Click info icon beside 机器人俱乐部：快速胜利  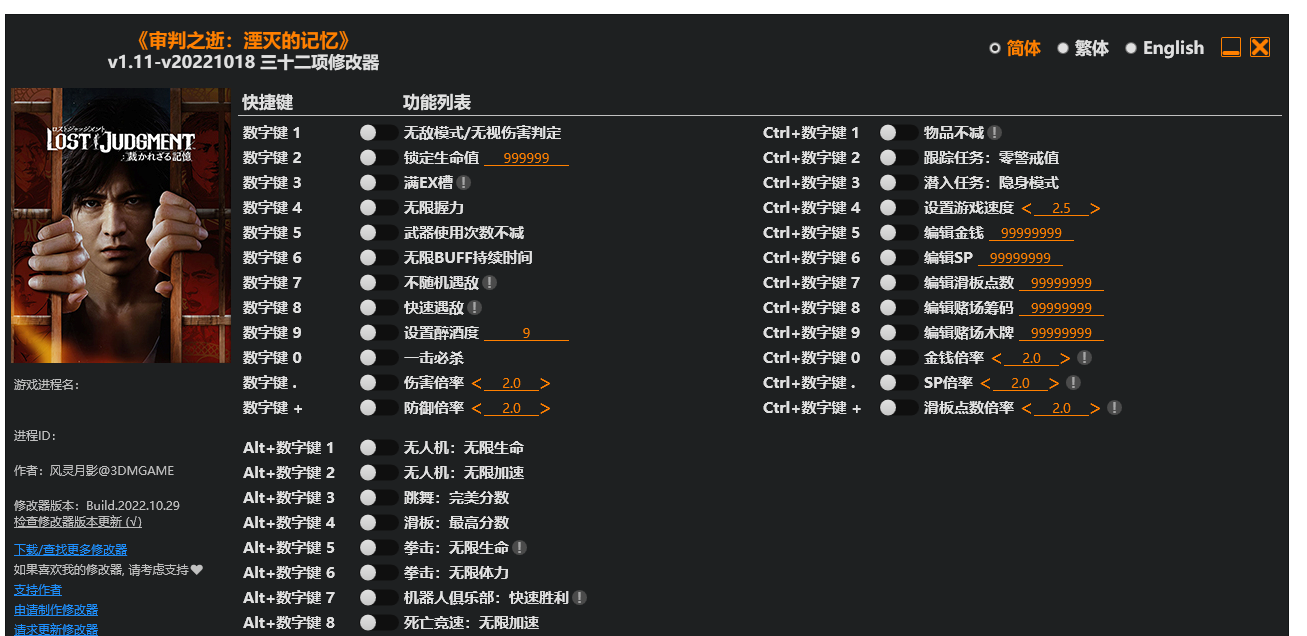point(579,598)
